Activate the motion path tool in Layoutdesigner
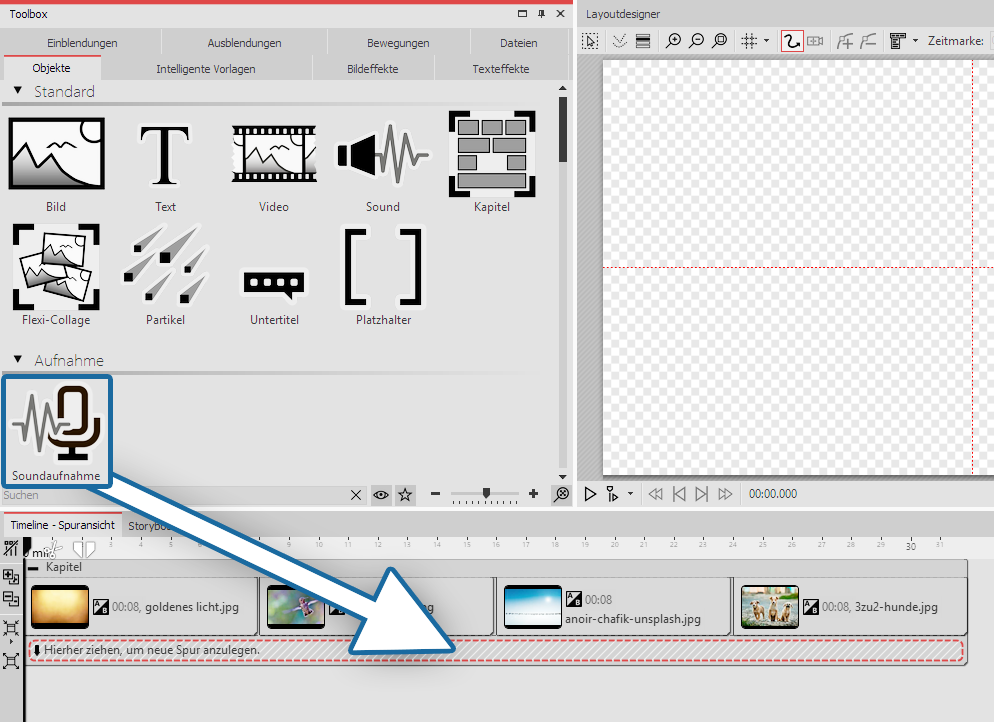Viewport: 994px width, 722px height. pos(792,41)
